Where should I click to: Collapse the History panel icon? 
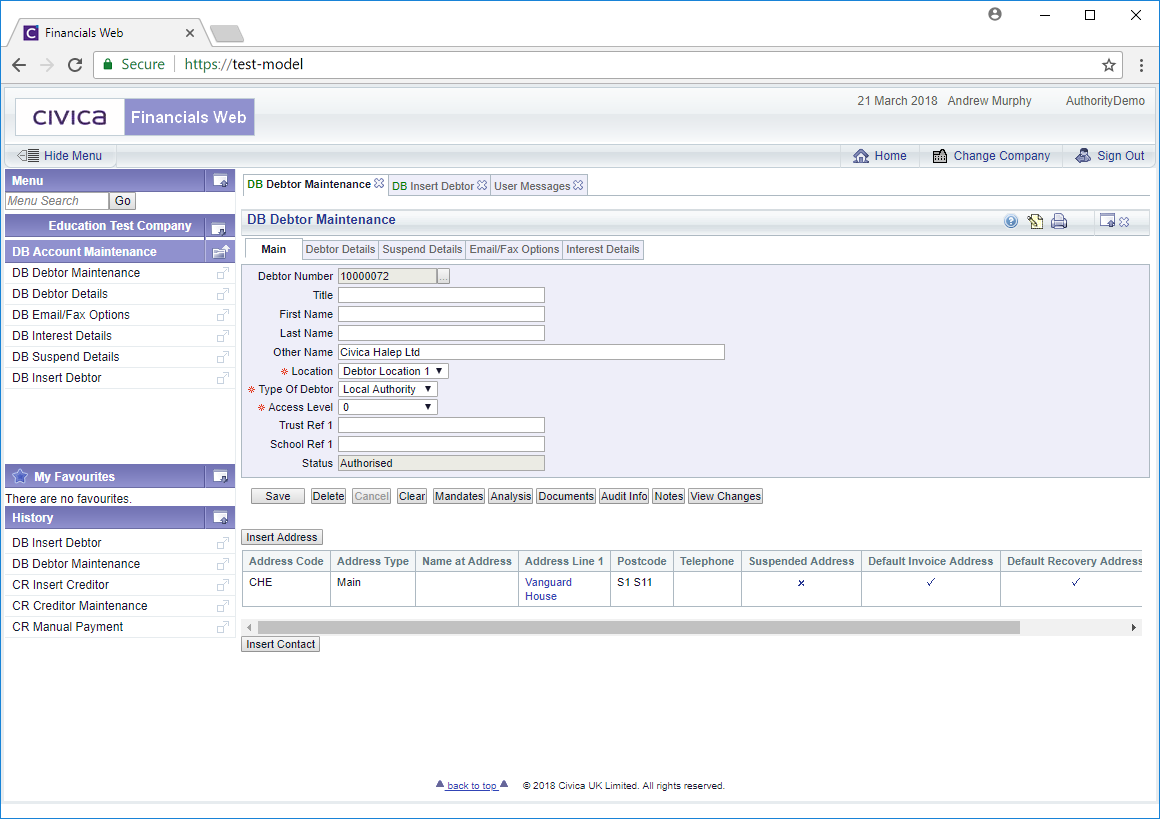pyautogui.click(x=220, y=518)
